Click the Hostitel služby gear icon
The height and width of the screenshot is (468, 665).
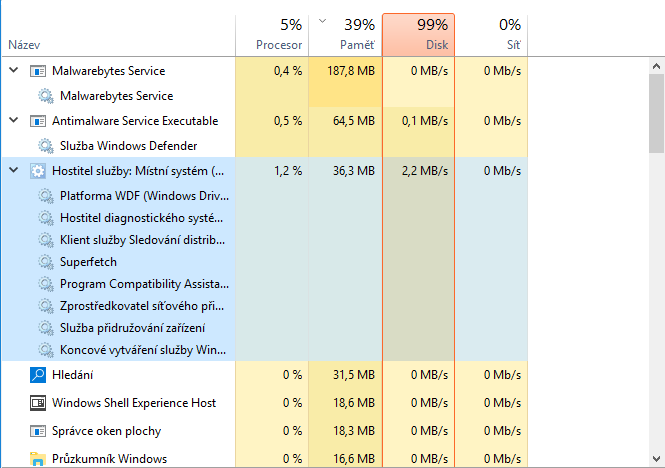click(38, 171)
